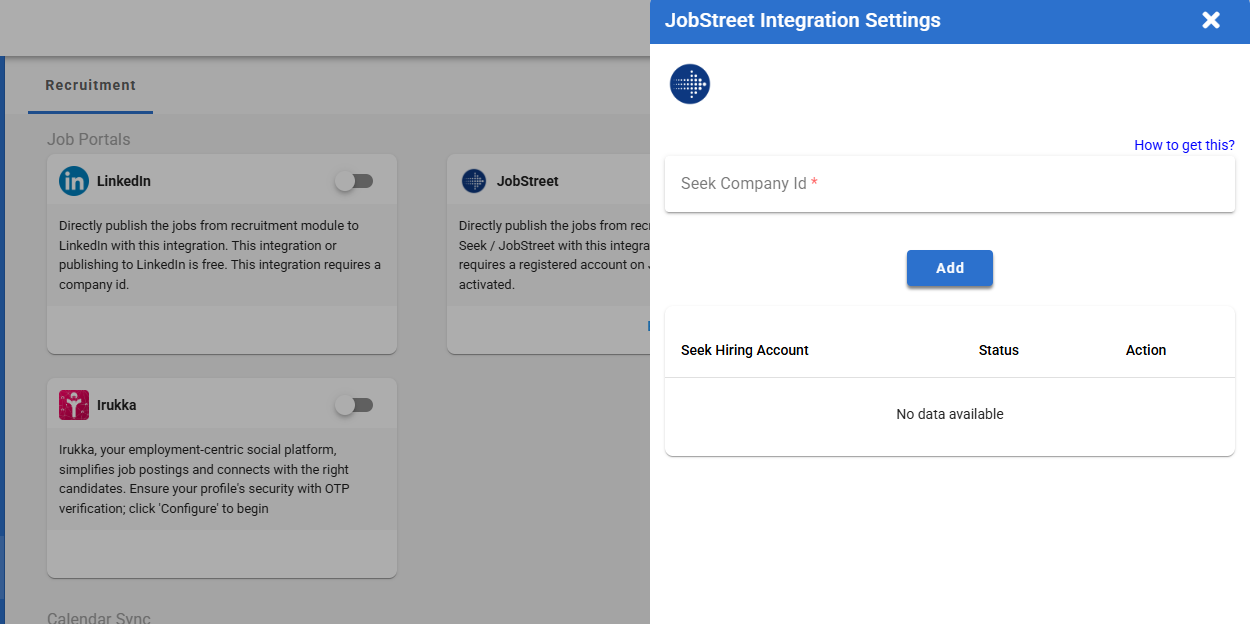This screenshot has width=1250, height=624.
Task: Click the Status column header
Action: (x=998, y=350)
